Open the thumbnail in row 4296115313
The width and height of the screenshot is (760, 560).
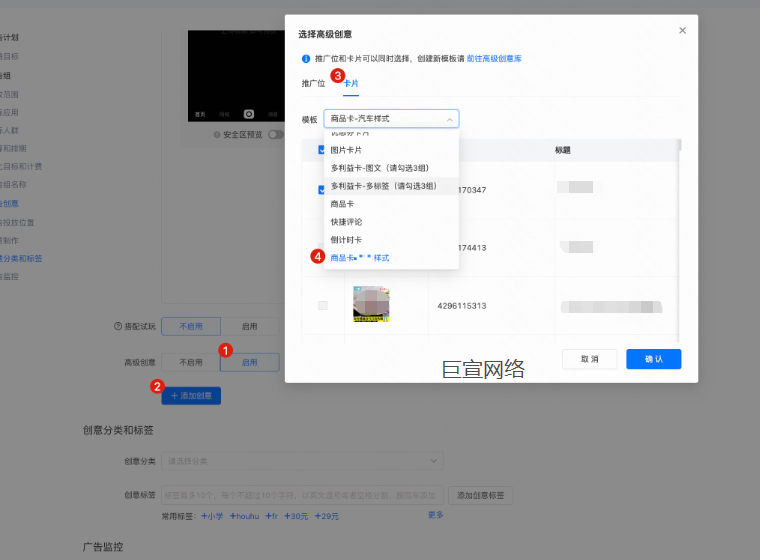pos(371,304)
